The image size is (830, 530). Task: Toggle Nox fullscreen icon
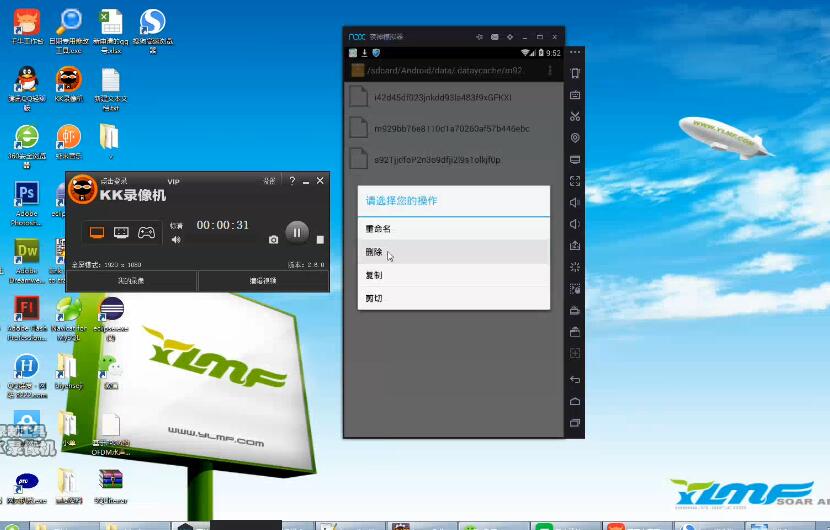[575, 181]
